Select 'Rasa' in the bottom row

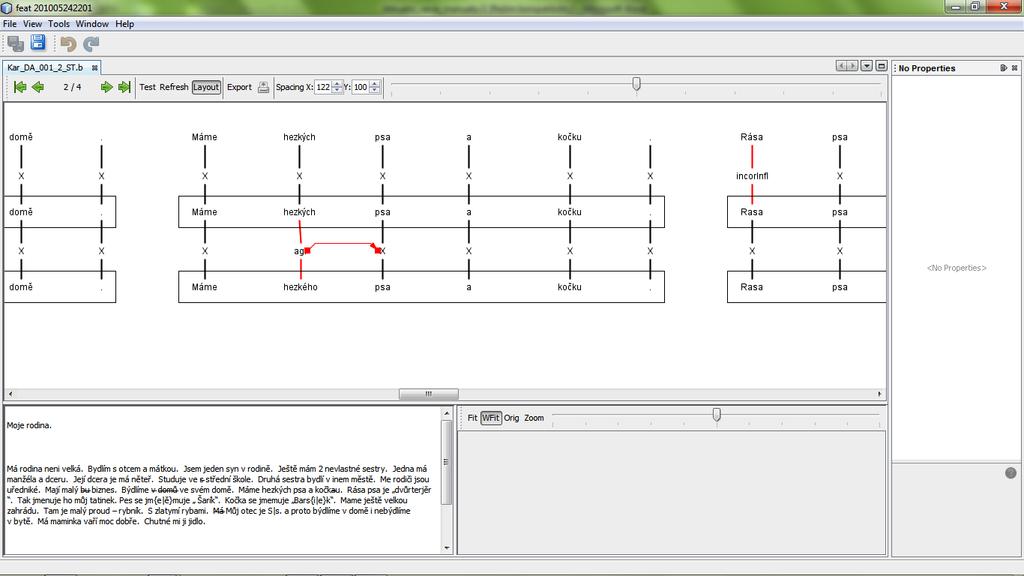click(752, 287)
